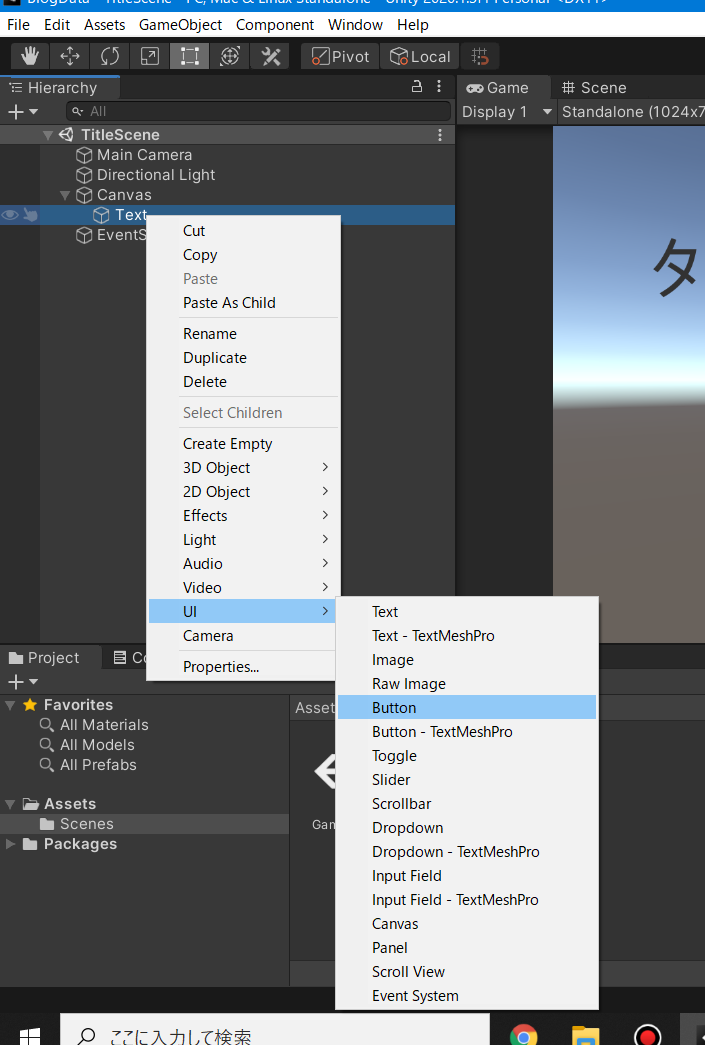Image resolution: width=705 pixels, height=1045 pixels.
Task: Expand the Effects submenu
Action: click(243, 515)
